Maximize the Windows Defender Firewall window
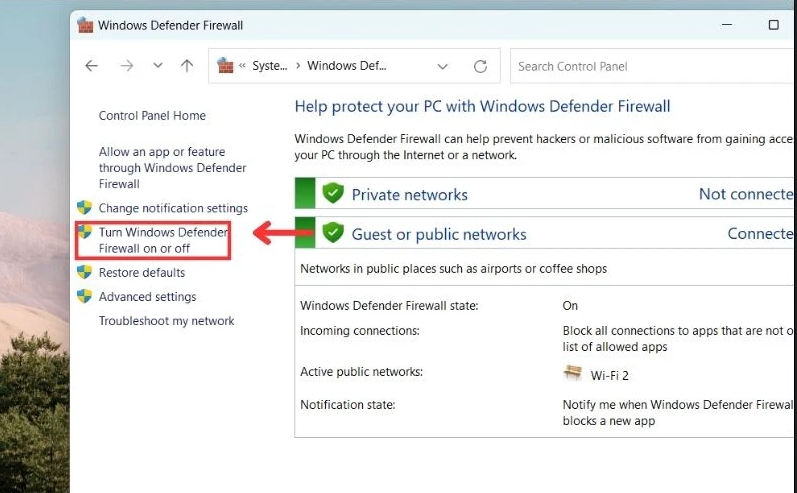The height and width of the screenshot is (493, 797). tap(773, 24)
